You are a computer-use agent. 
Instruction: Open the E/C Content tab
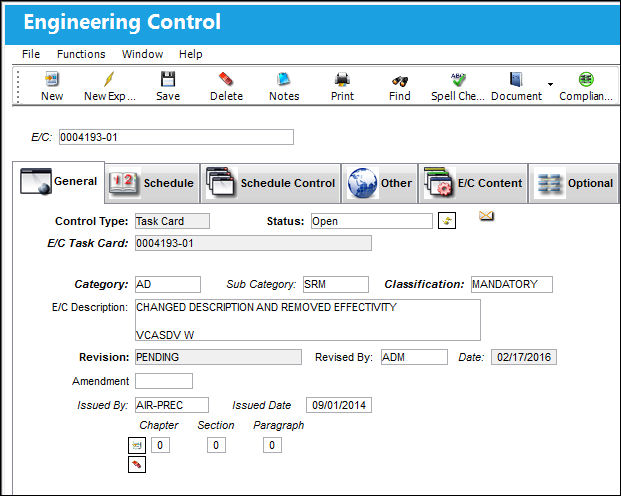(473, 183)
